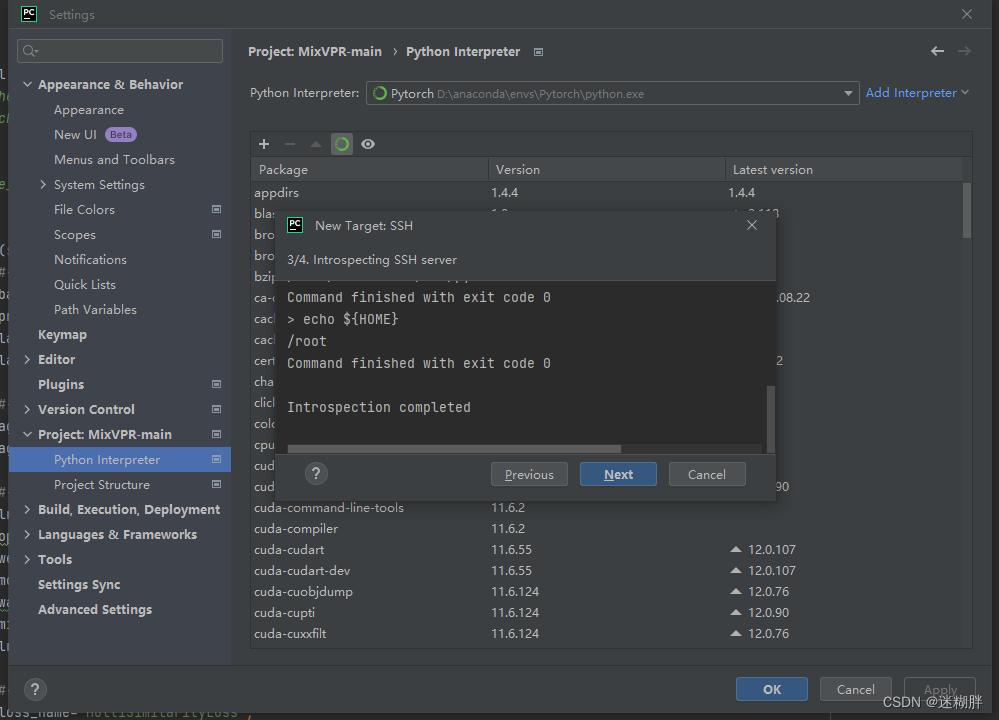Open Menus and Toolbars settings
Viewport: 999px width, 720px height.
point(114,159)
